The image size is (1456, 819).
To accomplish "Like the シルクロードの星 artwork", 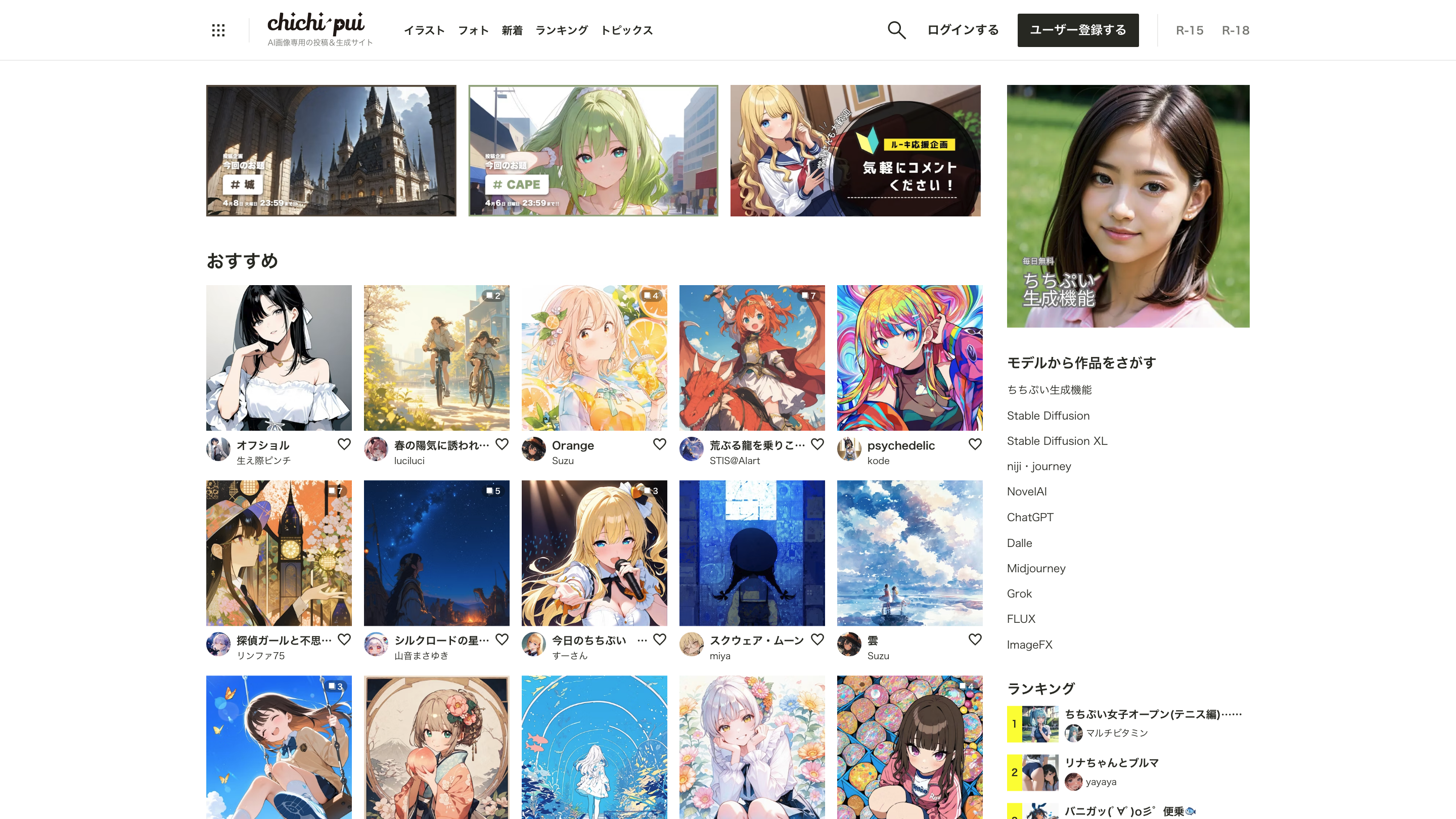I will point(502,639).
